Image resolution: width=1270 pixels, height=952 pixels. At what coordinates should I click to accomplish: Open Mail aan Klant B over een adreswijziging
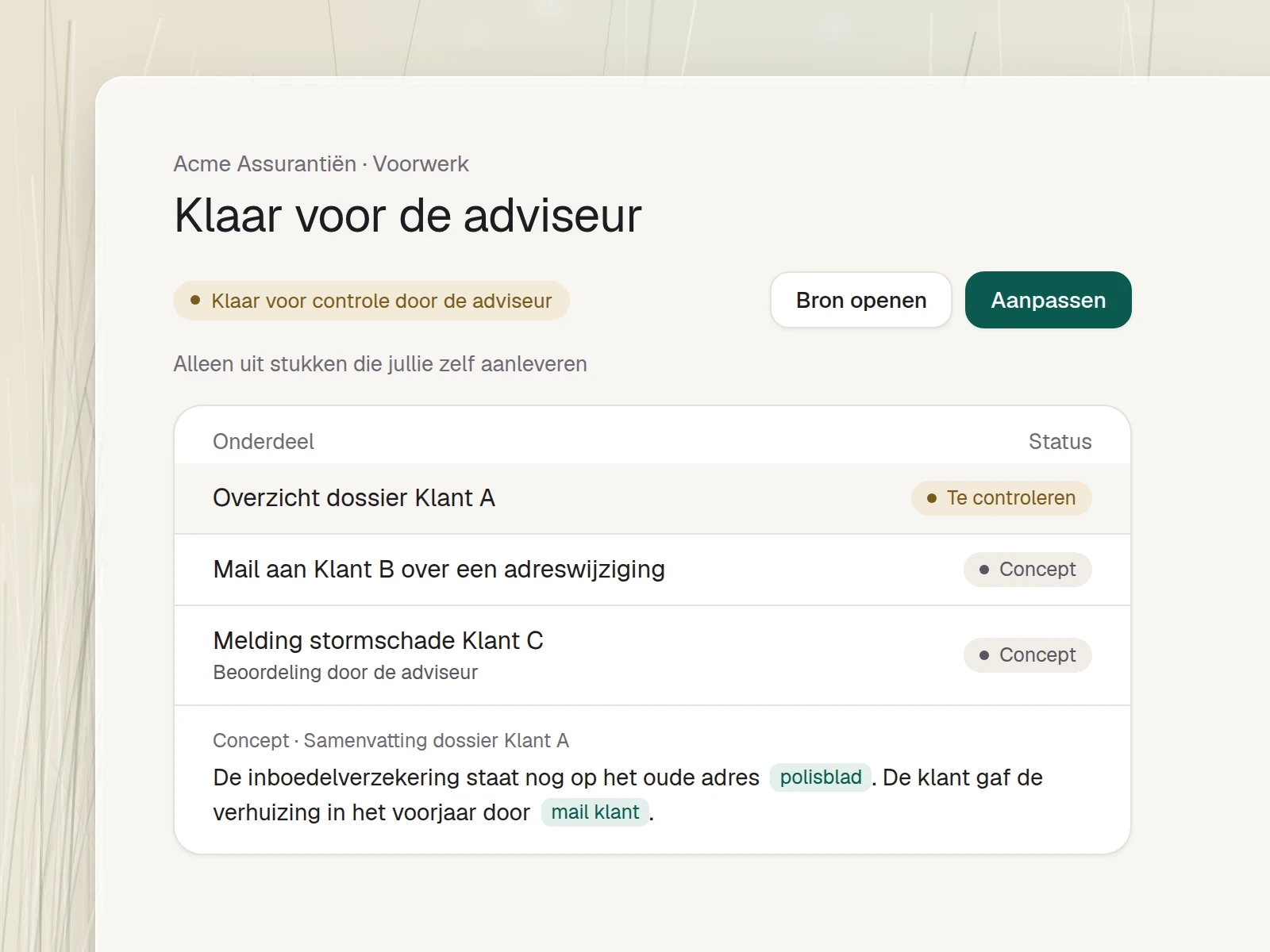click(x=652, y=570)
